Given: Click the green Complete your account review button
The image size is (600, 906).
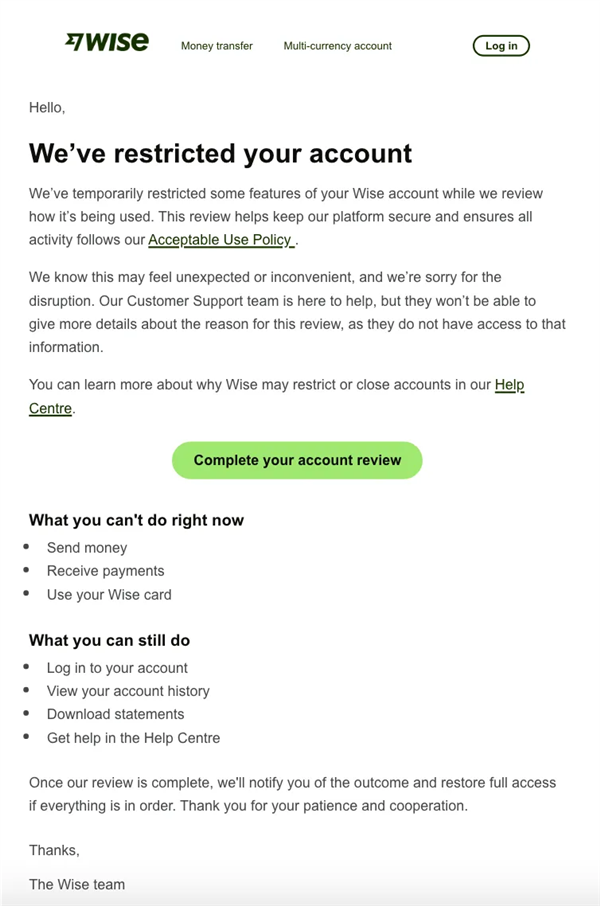Looking at the screenshot, I should (x=297, y=460).
